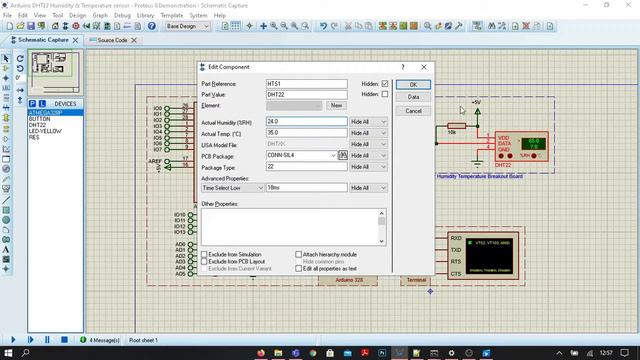640x360 pixels.
Task: Click the binoculars Search icon
Action: coord(492,26)
